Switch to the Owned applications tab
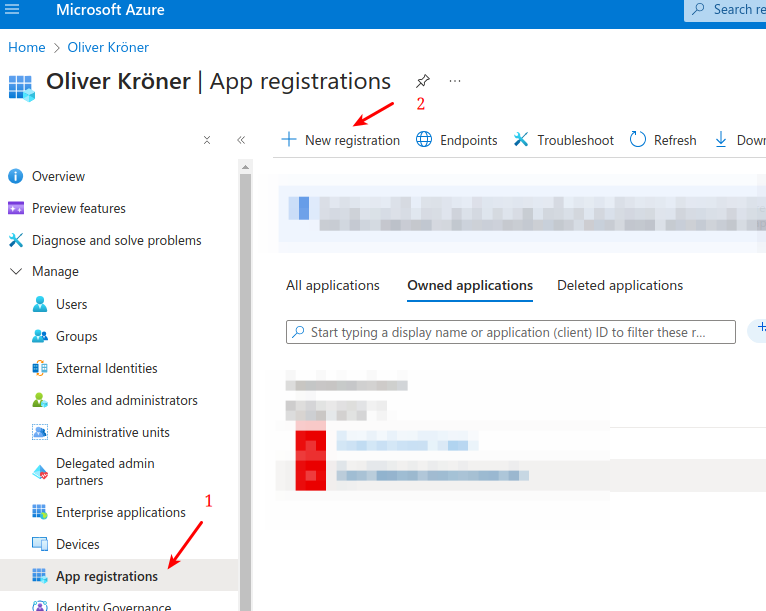The height and width of the screenshot is (611, 766). pos(470,286)
